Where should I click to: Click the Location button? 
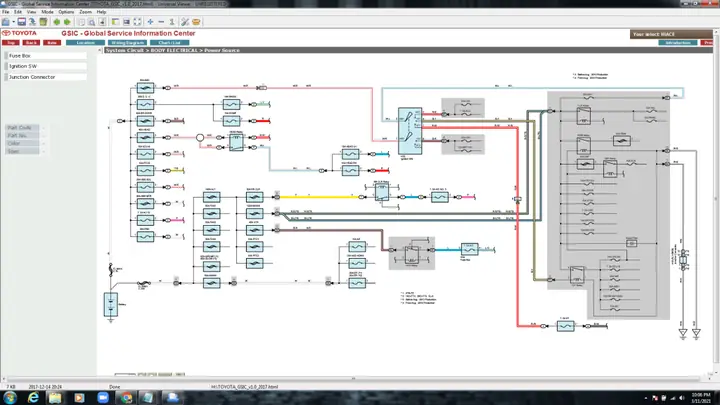click(x=85, y=43)
